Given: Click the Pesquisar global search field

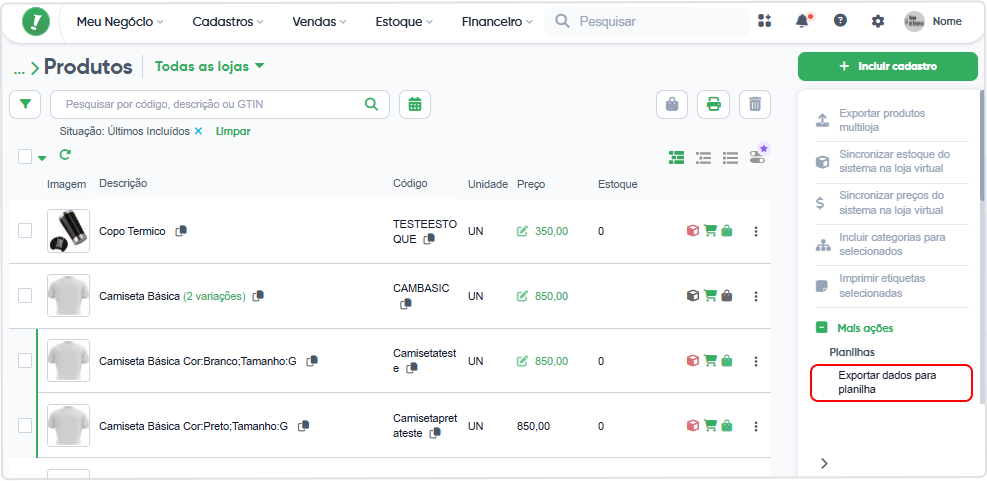Looking at the screenshot, I should [x=647, y=21].
